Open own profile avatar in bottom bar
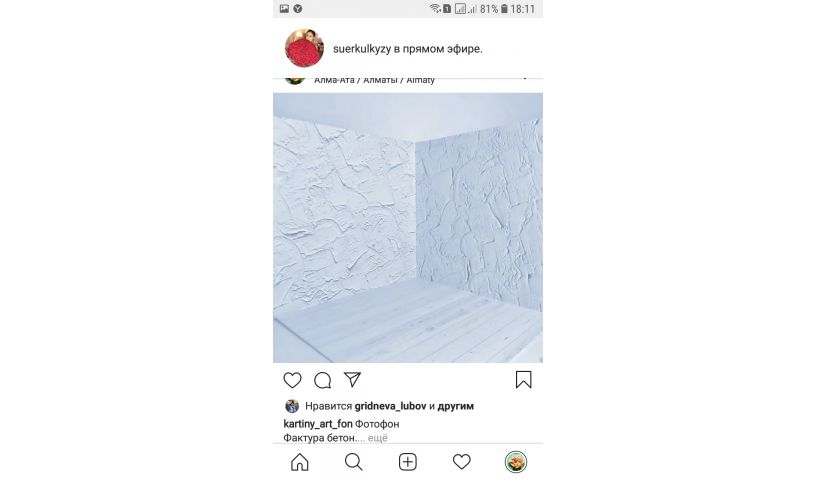Screen dimensions: 816x480 [x=516, y=462]
